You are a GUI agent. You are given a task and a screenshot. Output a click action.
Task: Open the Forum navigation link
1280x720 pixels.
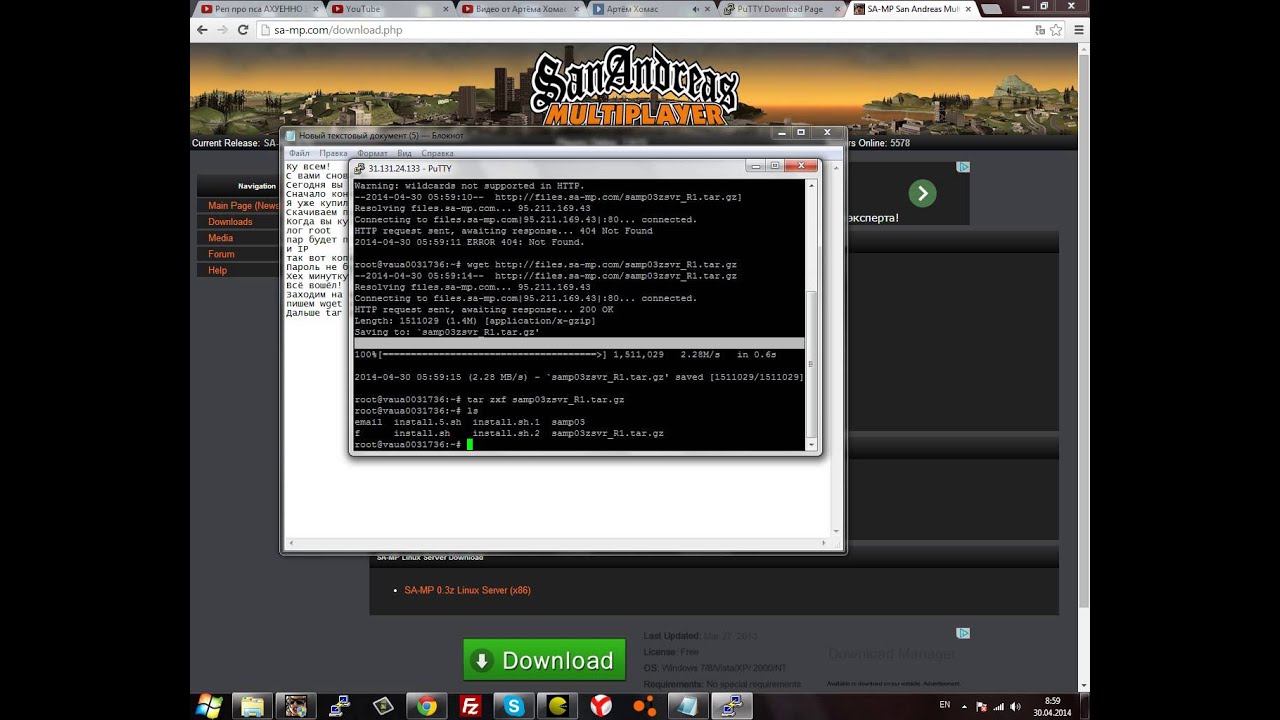[x=221, y=254]
